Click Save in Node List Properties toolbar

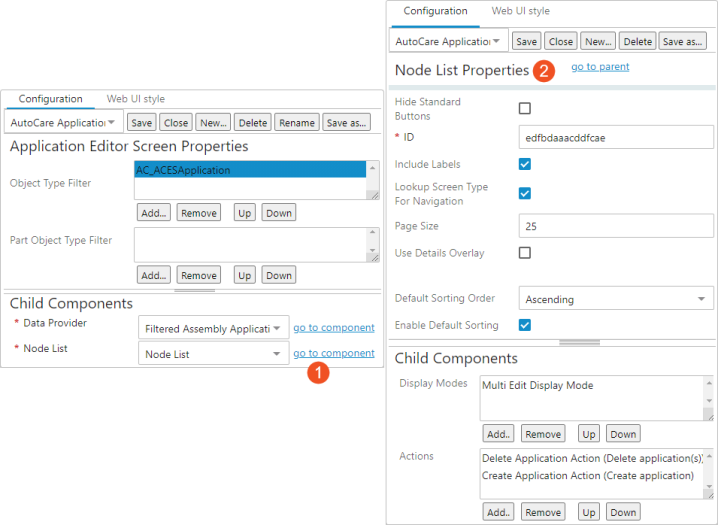point(527,41)
